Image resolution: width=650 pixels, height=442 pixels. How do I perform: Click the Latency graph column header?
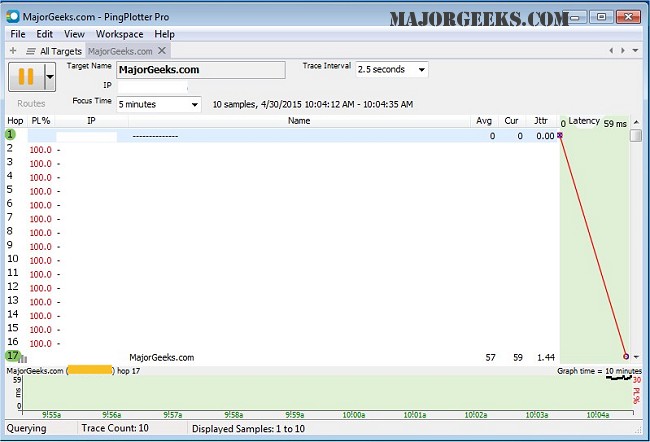[584, 121]
